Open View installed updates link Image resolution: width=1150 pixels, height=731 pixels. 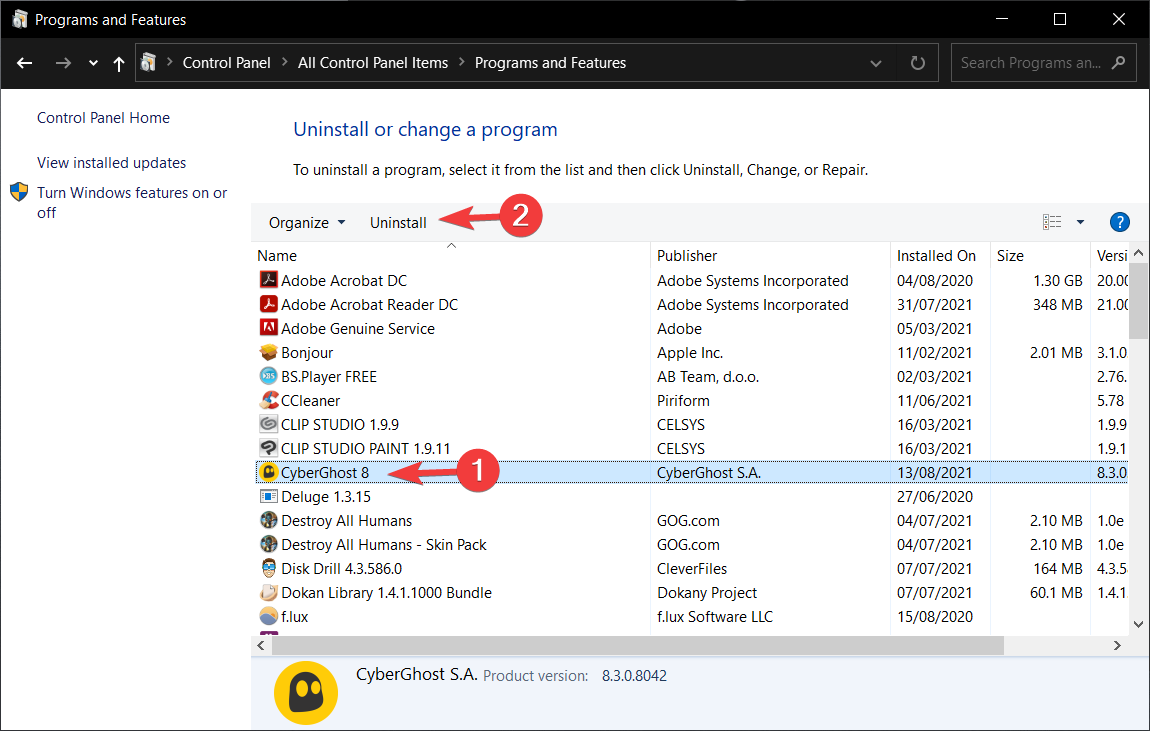point(111,163)
